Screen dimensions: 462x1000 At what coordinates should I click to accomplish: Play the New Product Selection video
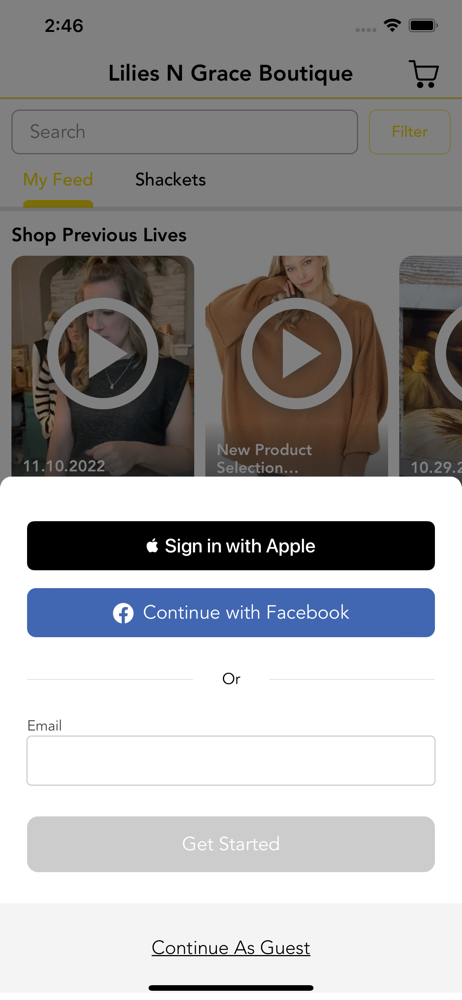[x=297, y=353]
